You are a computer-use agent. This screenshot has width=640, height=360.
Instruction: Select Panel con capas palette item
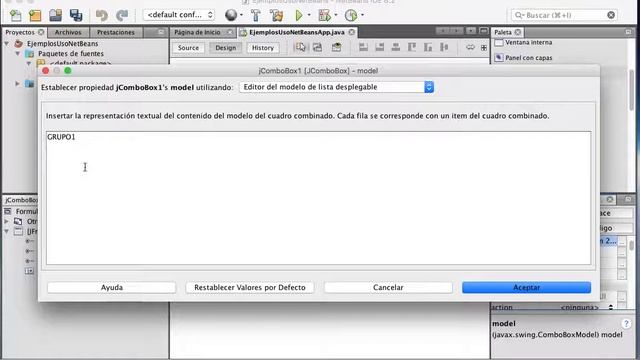tap(529, 58)
